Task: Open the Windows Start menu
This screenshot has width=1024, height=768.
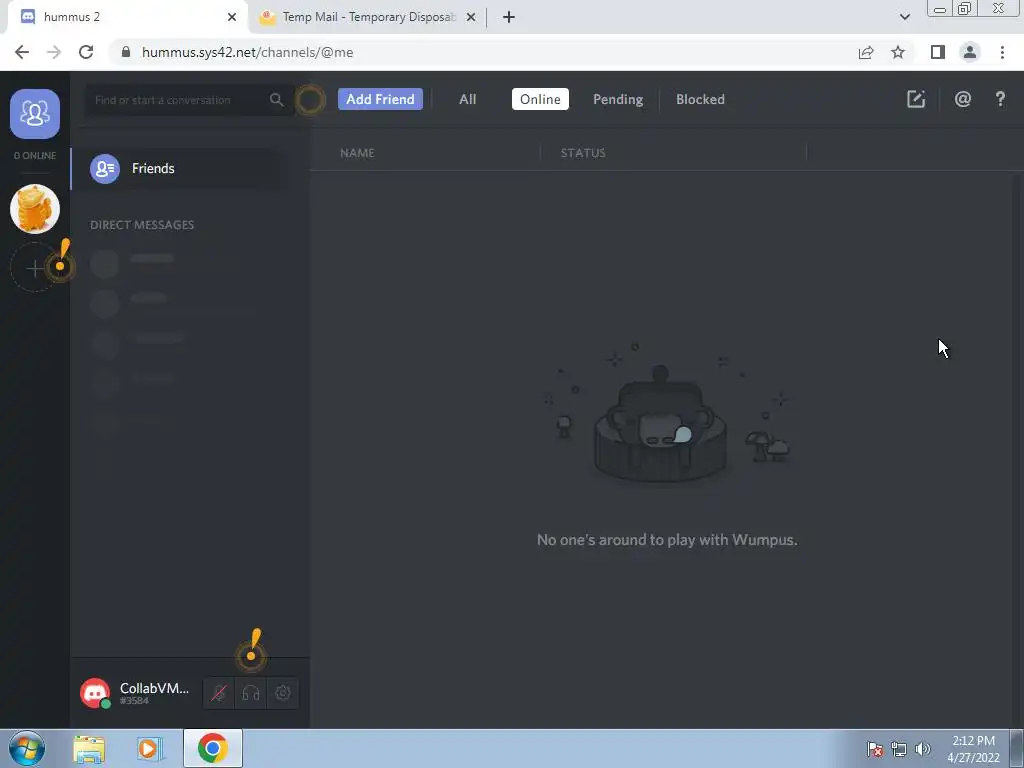Action: (x=27, y=748)
